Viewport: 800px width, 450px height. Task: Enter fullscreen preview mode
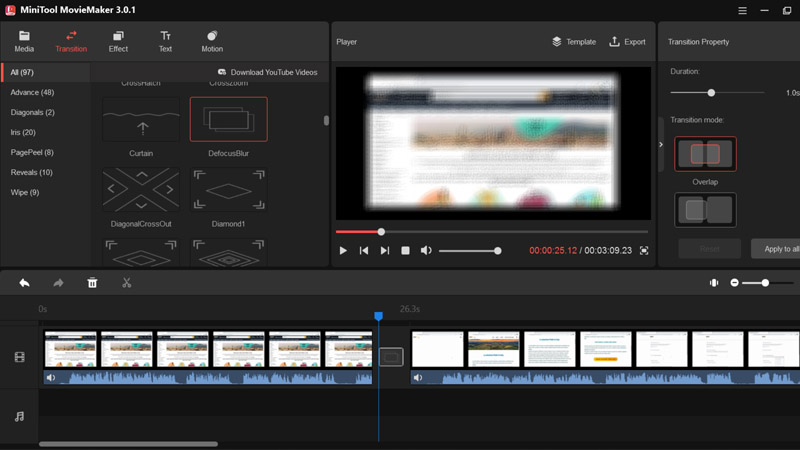[644, 251]
